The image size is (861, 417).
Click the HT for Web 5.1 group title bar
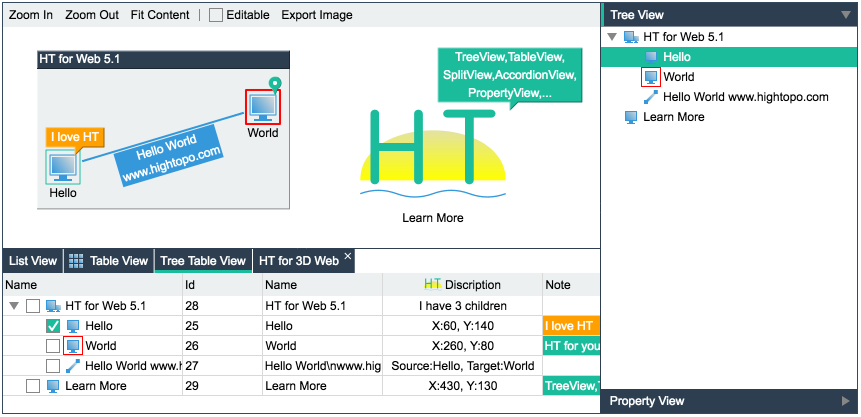163,59
